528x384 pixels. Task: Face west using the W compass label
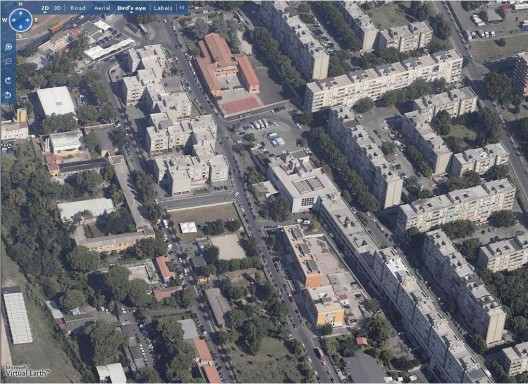point(4,20)
